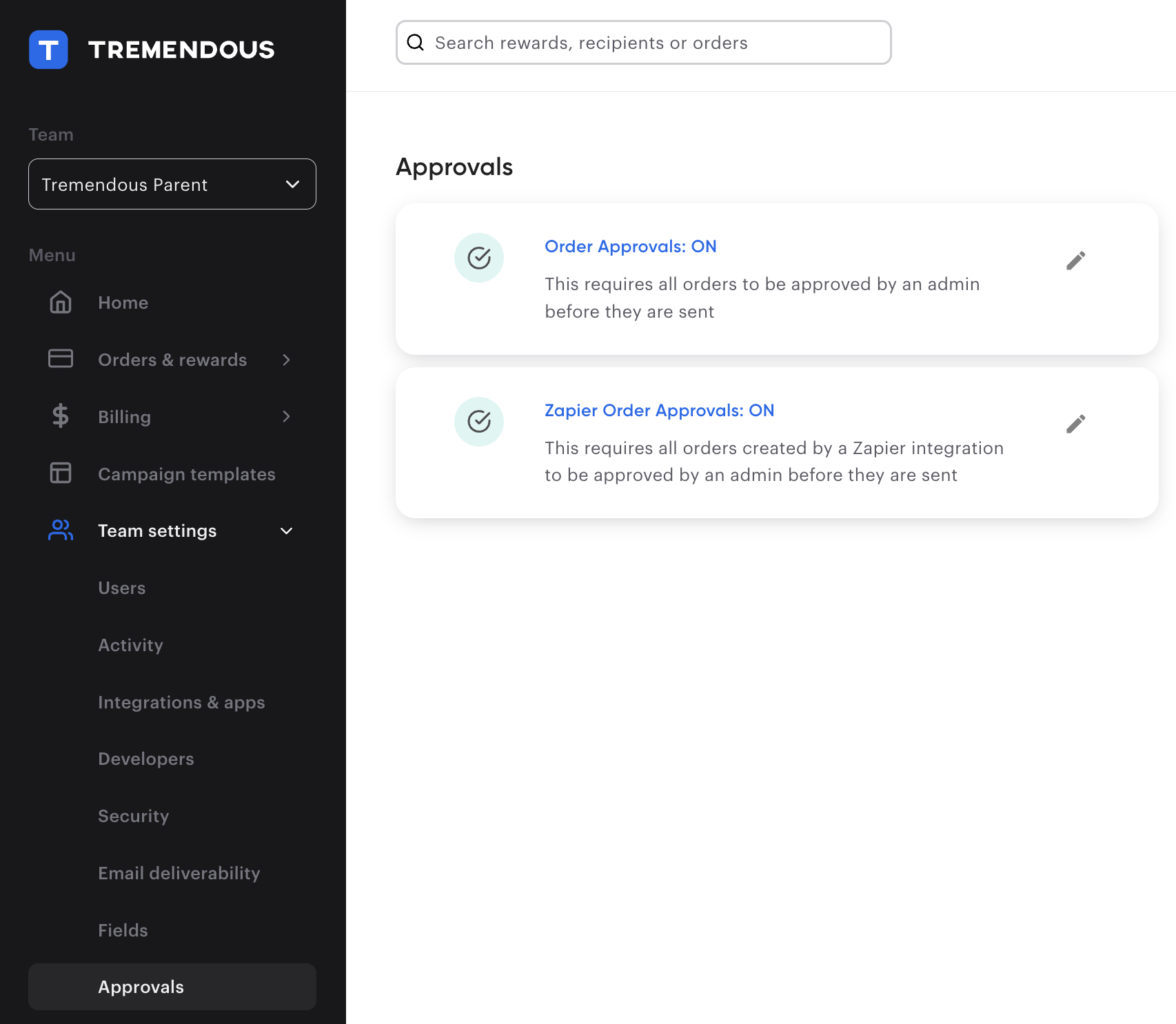Open the Billing menu item

pyautogui.click(x=124, y=417)
